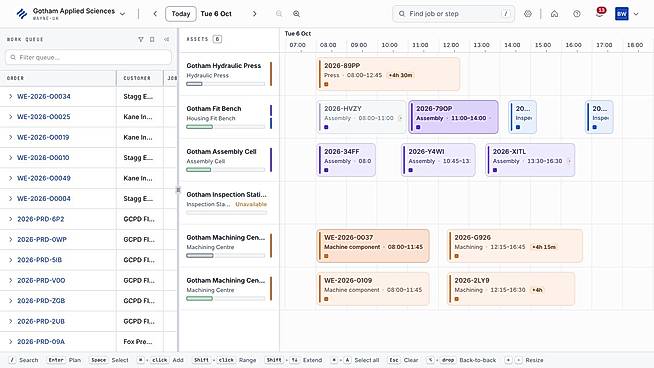654x368 pixels.
Task: Click the Fox Pro customer cell
Action: pyautogui.click(x=140, y=342)
